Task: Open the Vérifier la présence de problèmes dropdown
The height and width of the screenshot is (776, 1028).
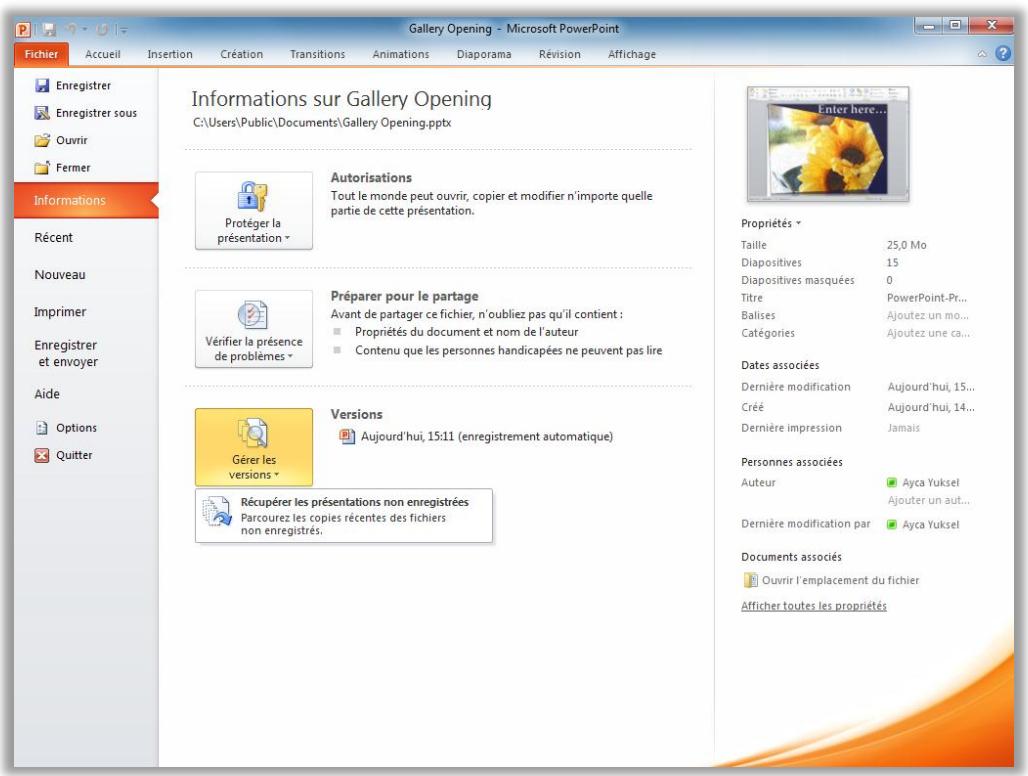Action: coord(254,329)
